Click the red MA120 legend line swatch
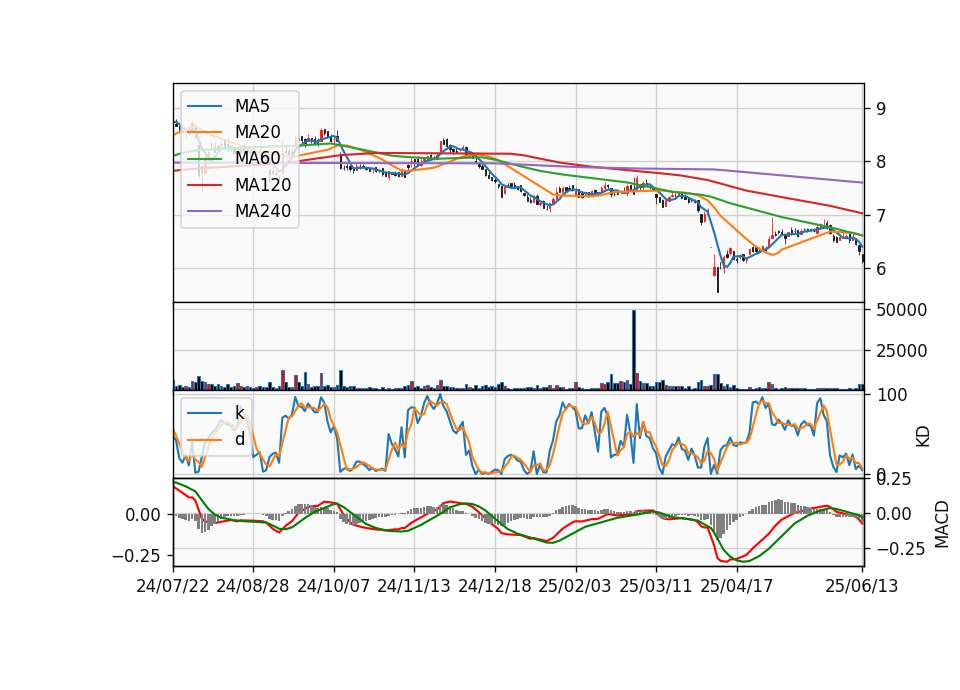The height and width of the screenshot is (690, 960). 204,185
